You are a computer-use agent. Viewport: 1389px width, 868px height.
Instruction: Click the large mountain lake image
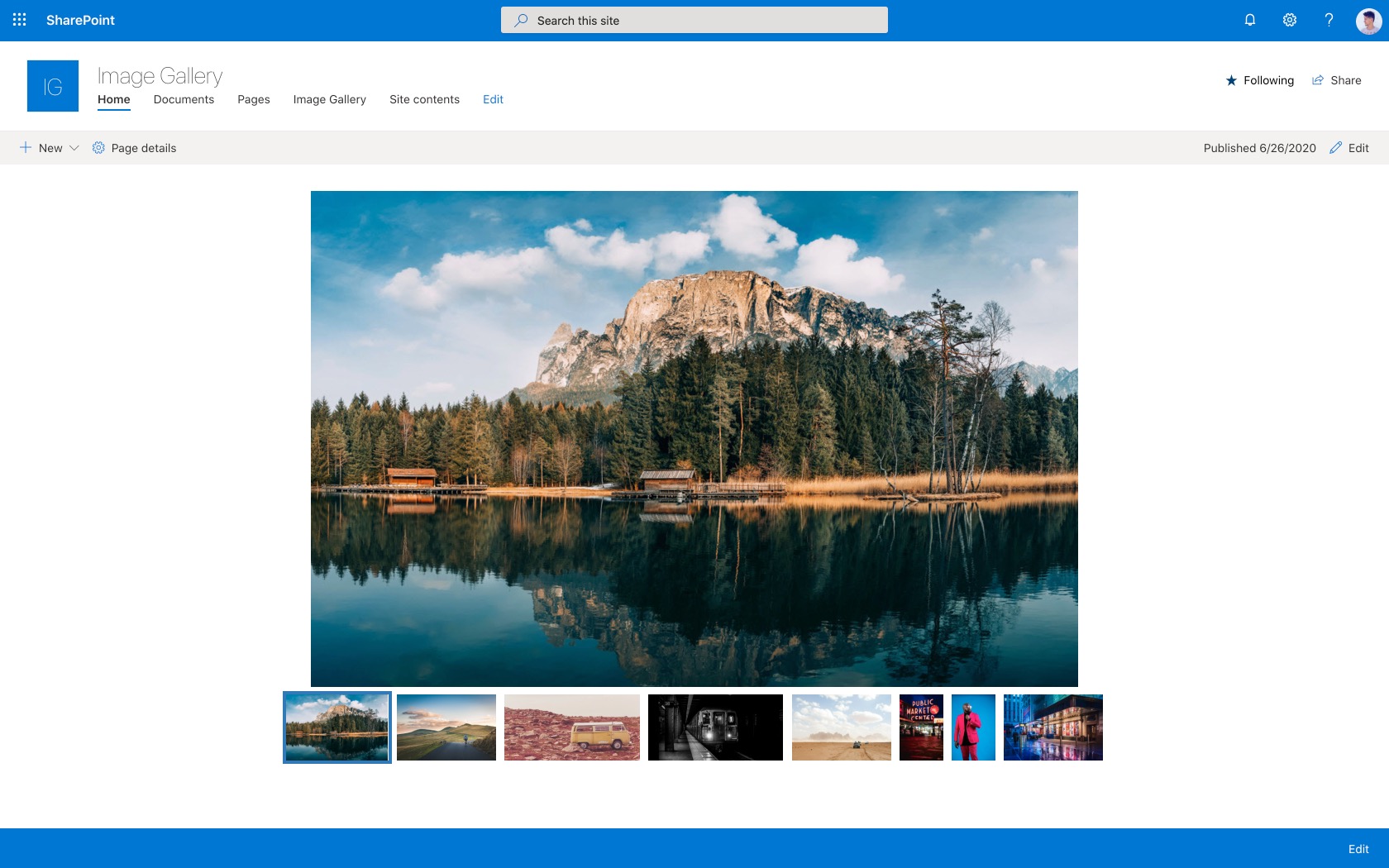694,439
